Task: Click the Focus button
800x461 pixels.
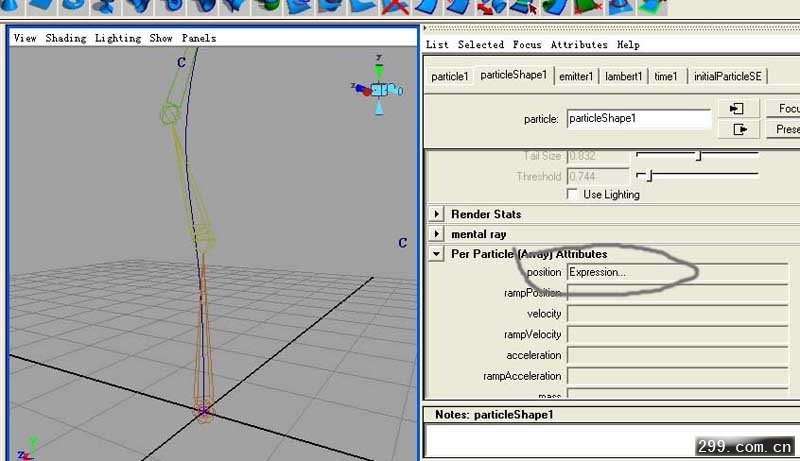Action: [783, 109]
